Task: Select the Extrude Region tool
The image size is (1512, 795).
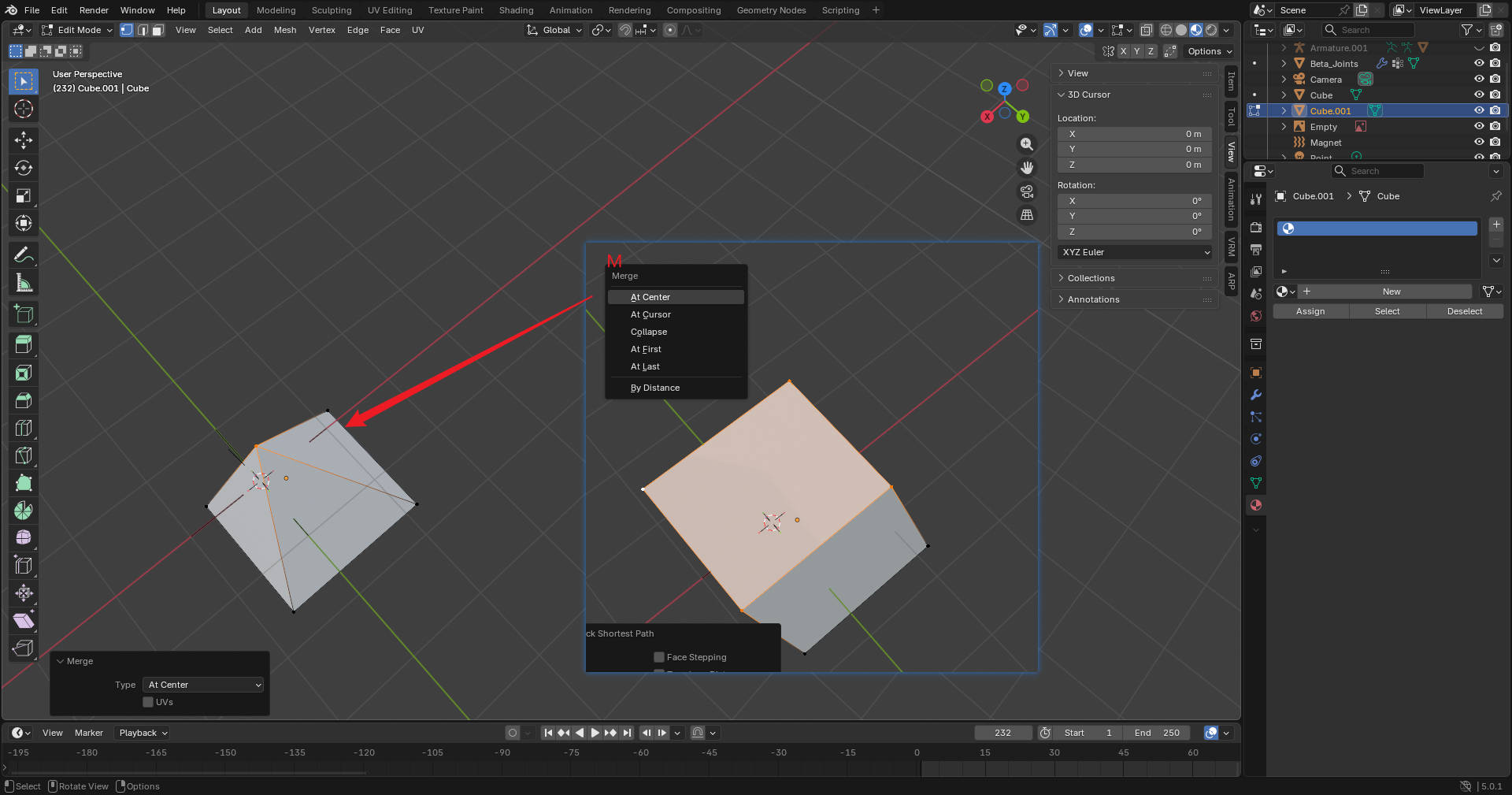Action: 24,344
